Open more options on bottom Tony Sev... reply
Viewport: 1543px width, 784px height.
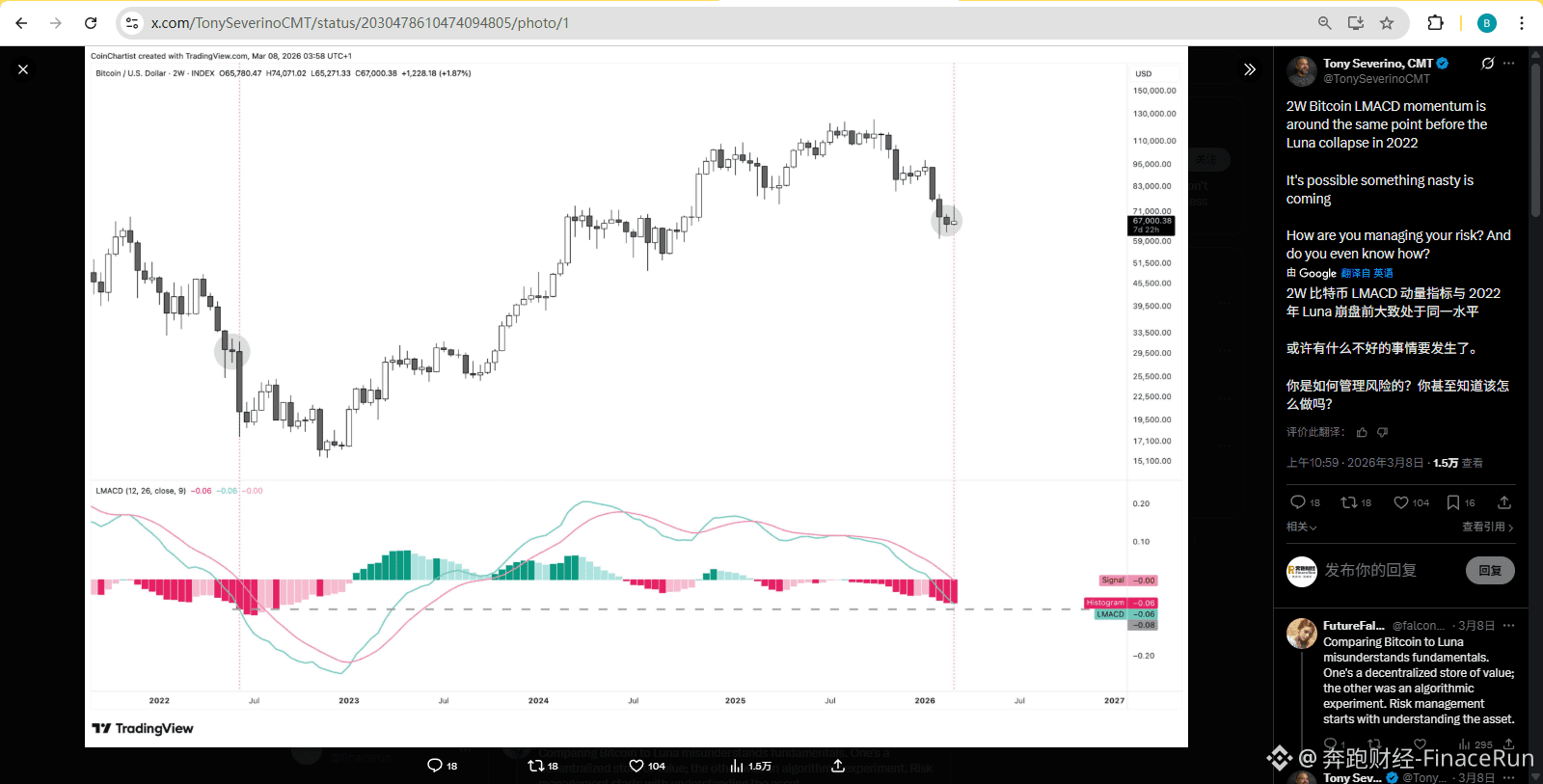coord(1509,777)
